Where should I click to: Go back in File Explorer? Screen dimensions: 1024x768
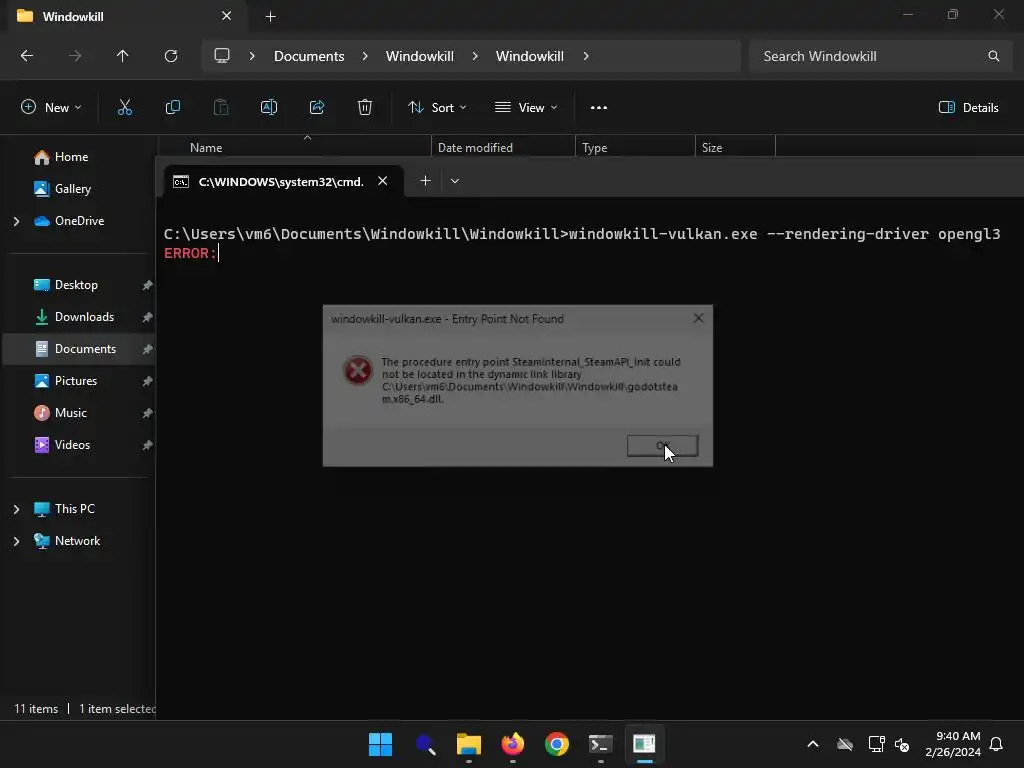click(27, 56)
